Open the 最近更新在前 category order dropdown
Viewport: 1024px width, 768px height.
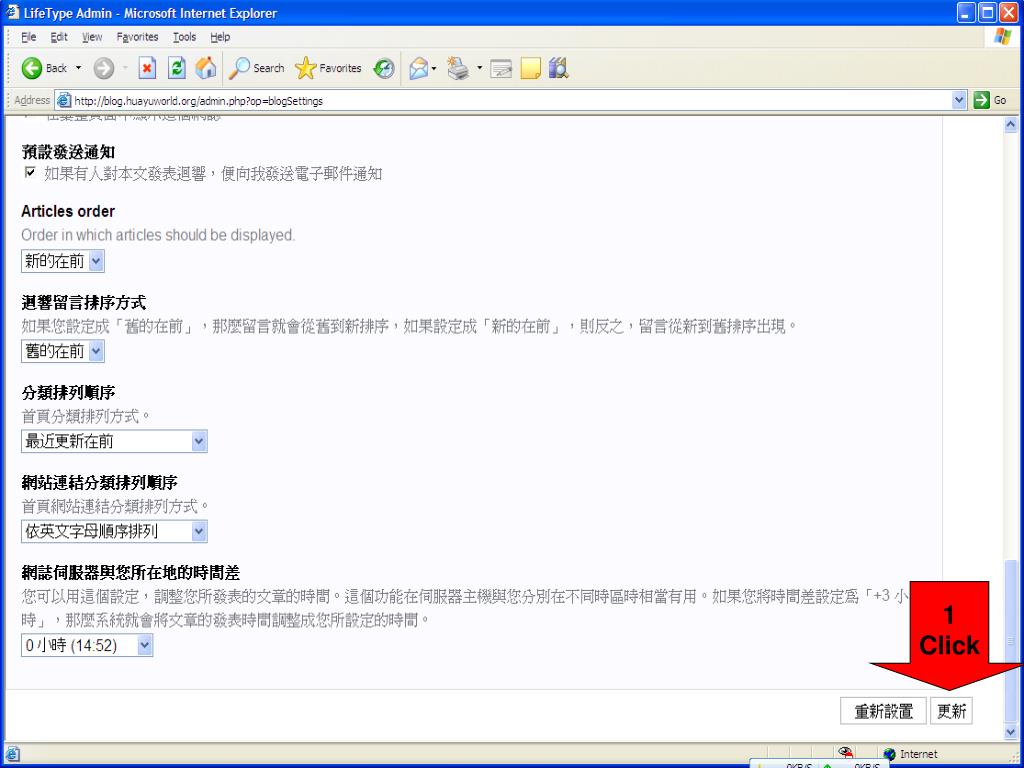[114, 441]
